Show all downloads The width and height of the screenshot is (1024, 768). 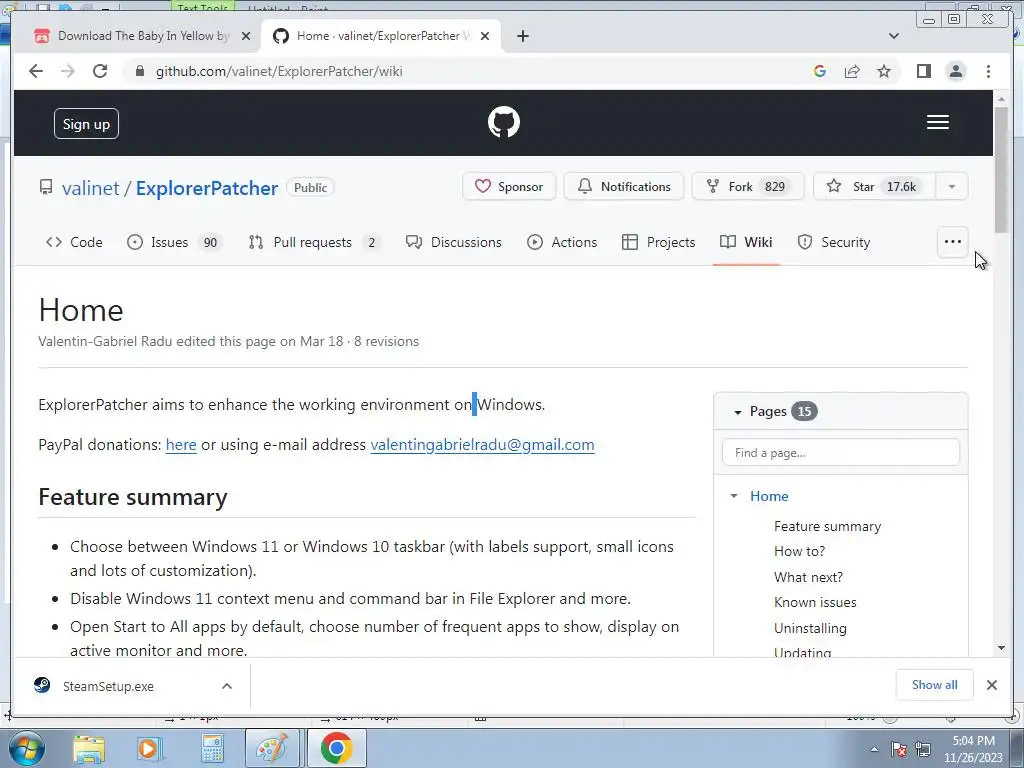935,685
